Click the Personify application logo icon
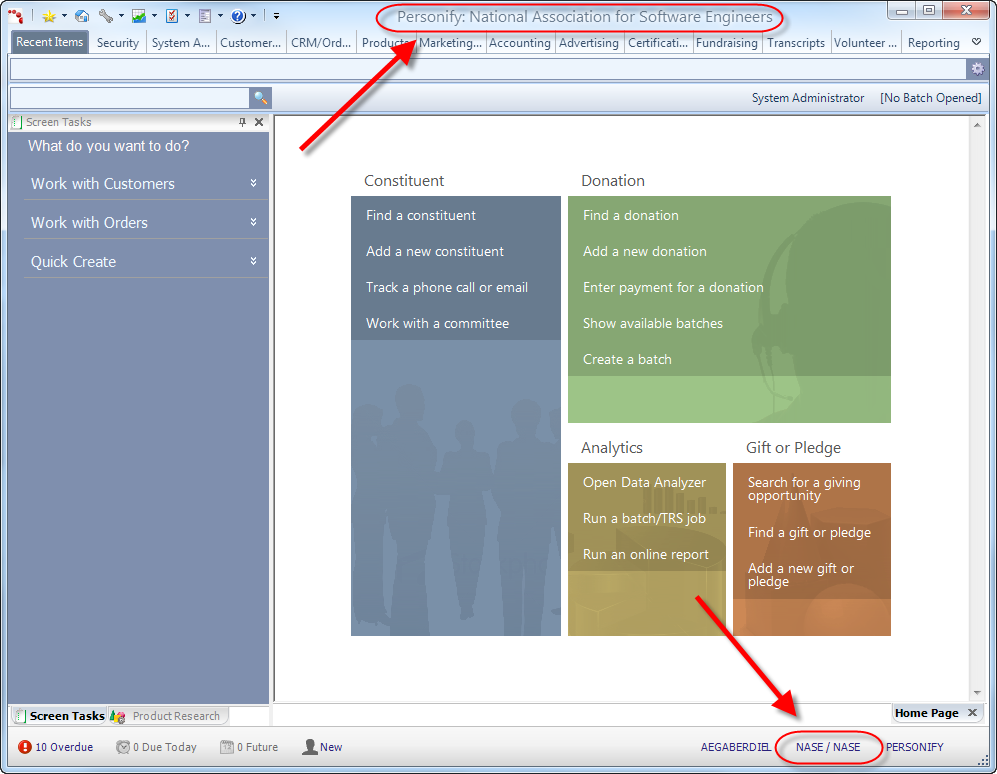Viewport: 997px width, 774px height. (17, 15)
